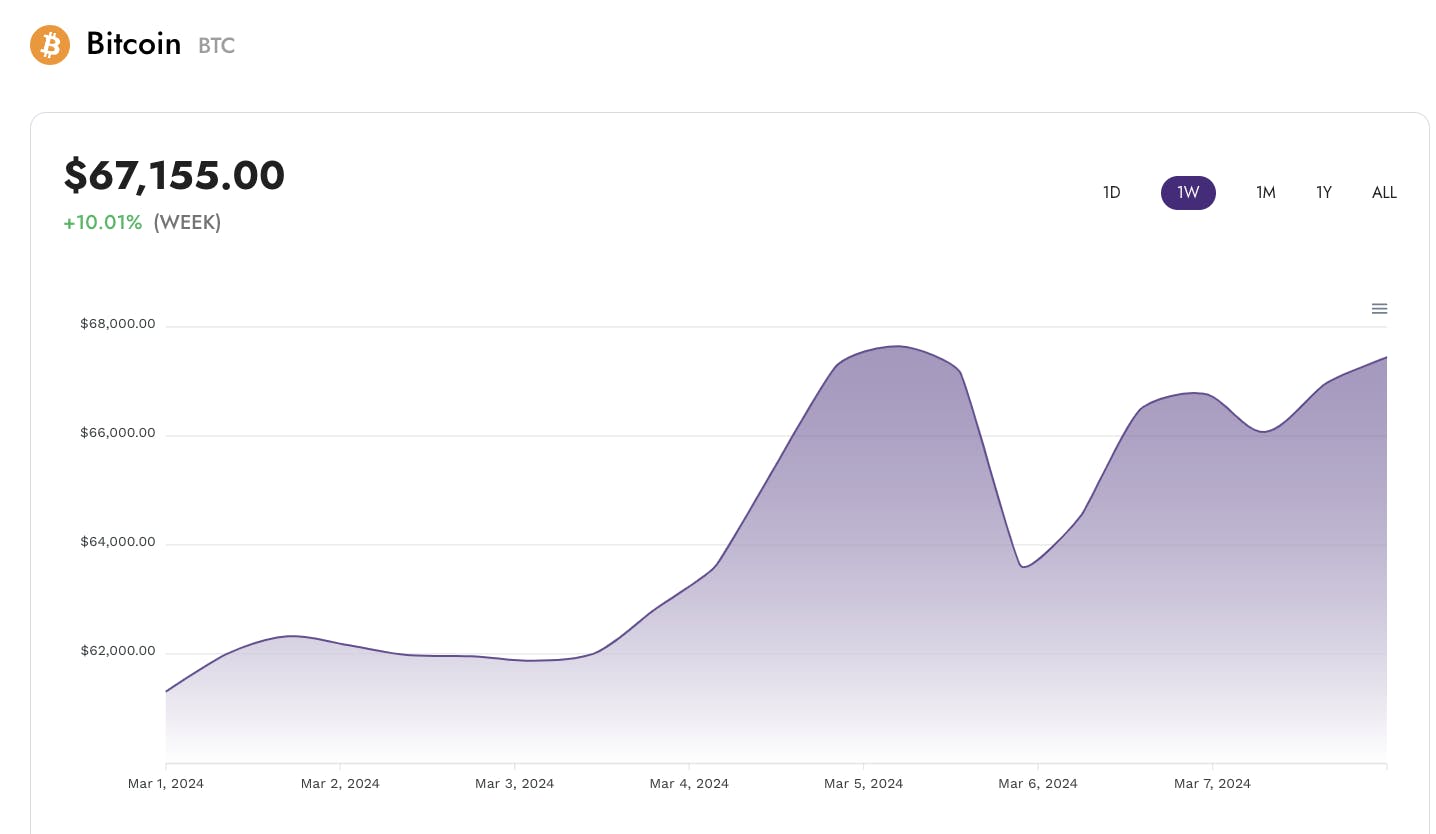Click the chart peak near Mar 5
Screen dimensions: 1436x834
(x=897, y=346)
